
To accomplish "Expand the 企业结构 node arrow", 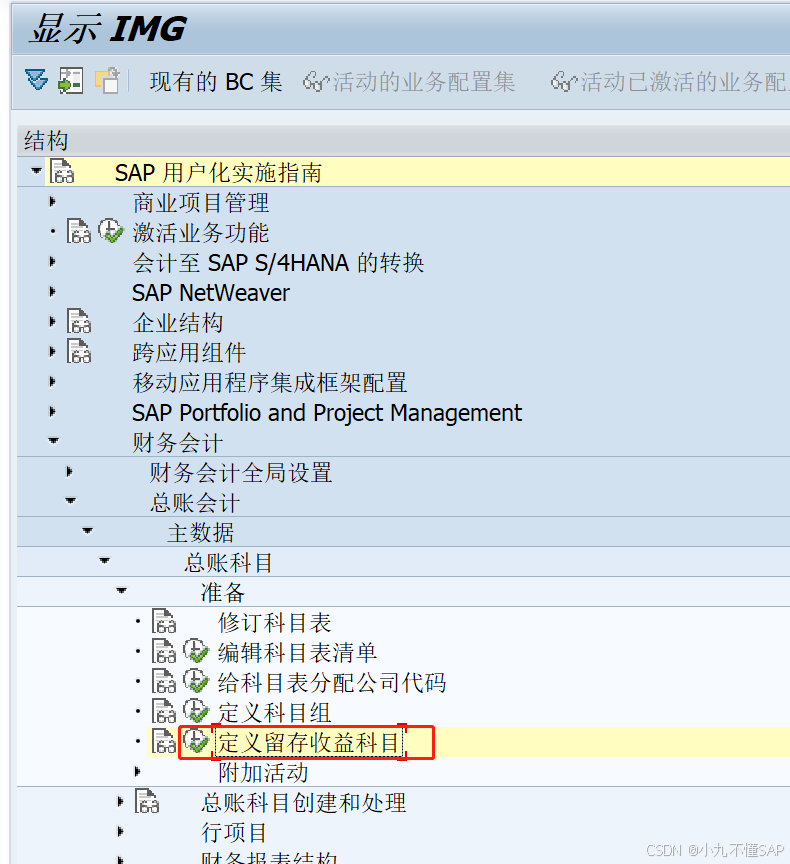I will coord(53,321).
